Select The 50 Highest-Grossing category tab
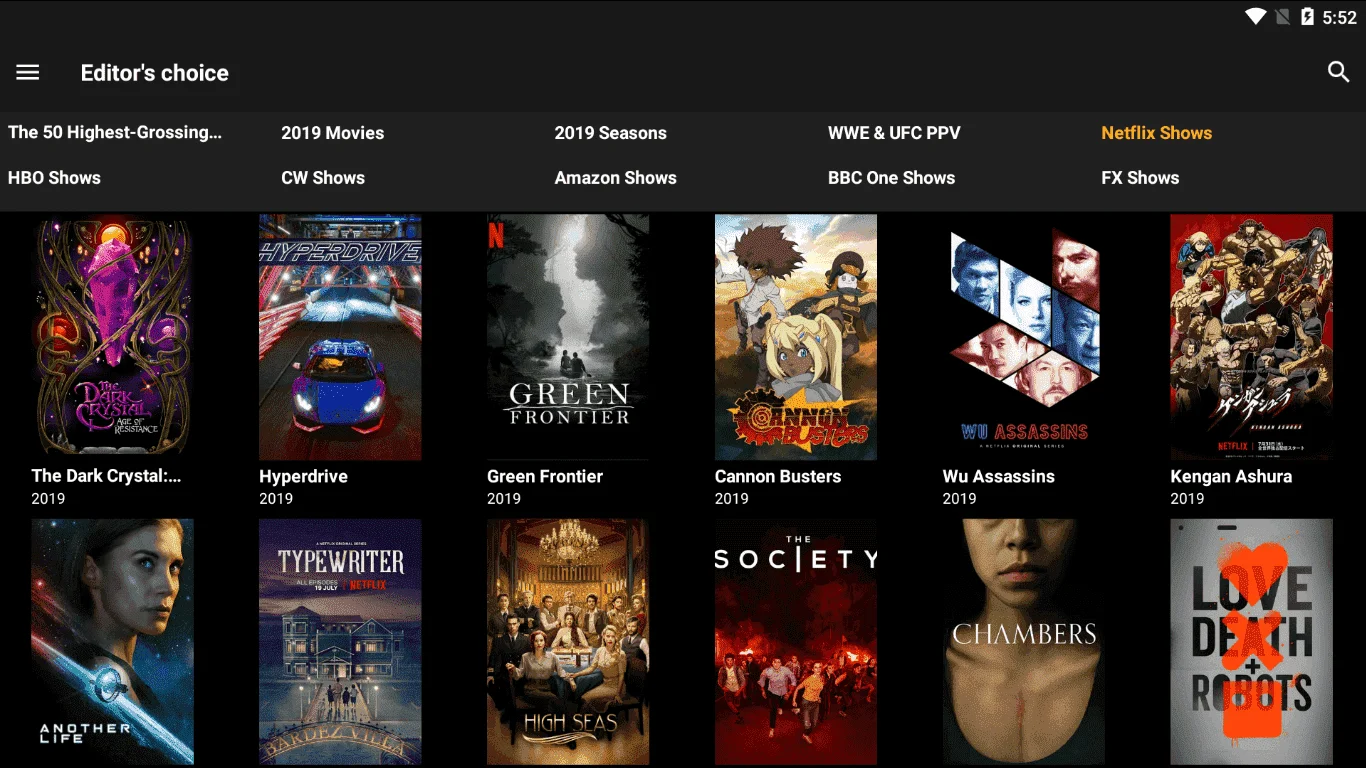Viewport: 1366px width, 768px height. pyautogui.click(x=115, y=132)
